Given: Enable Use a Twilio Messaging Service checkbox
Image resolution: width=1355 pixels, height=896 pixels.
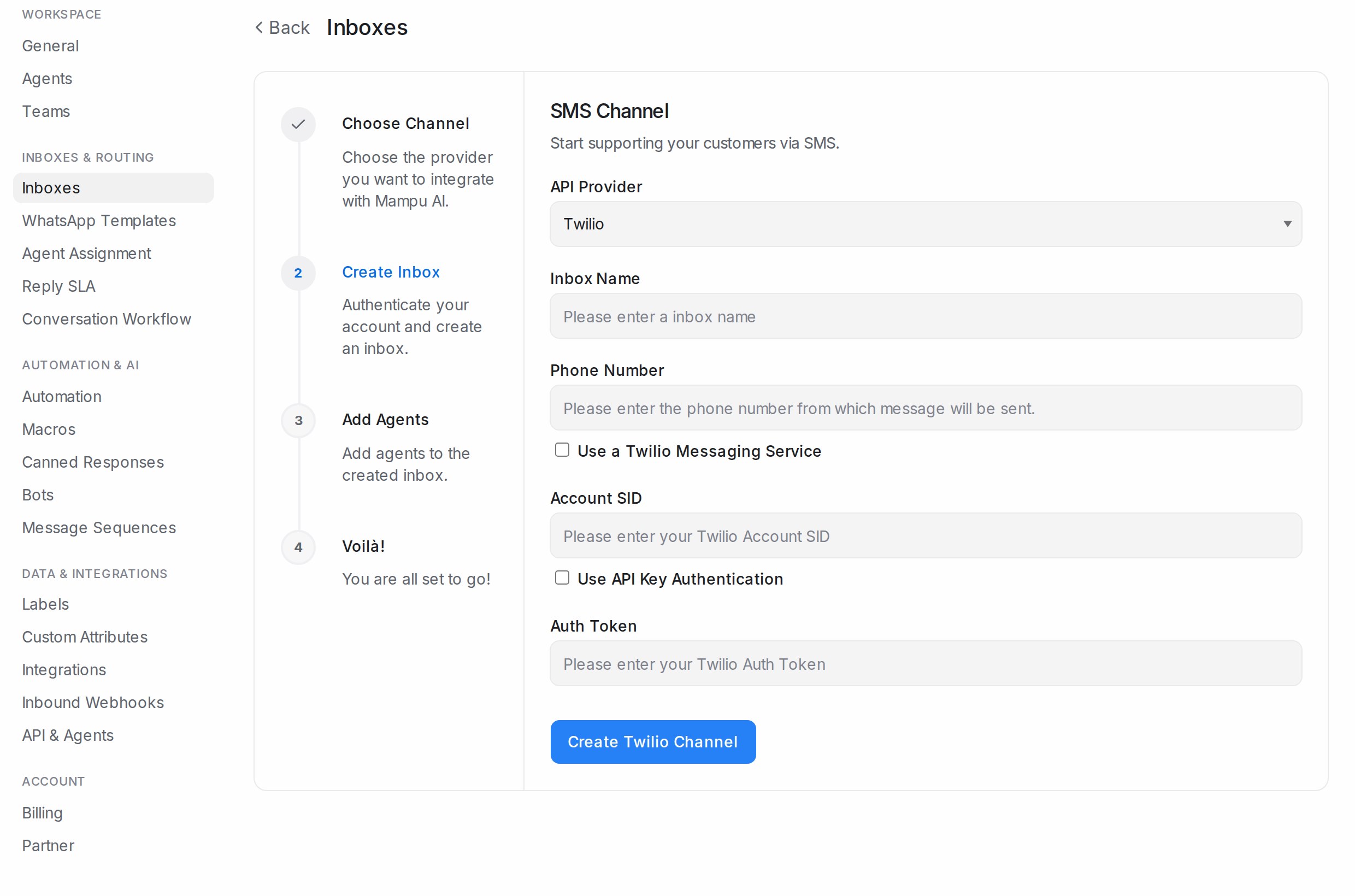Looking at the screenshot, I should point(562,450).
